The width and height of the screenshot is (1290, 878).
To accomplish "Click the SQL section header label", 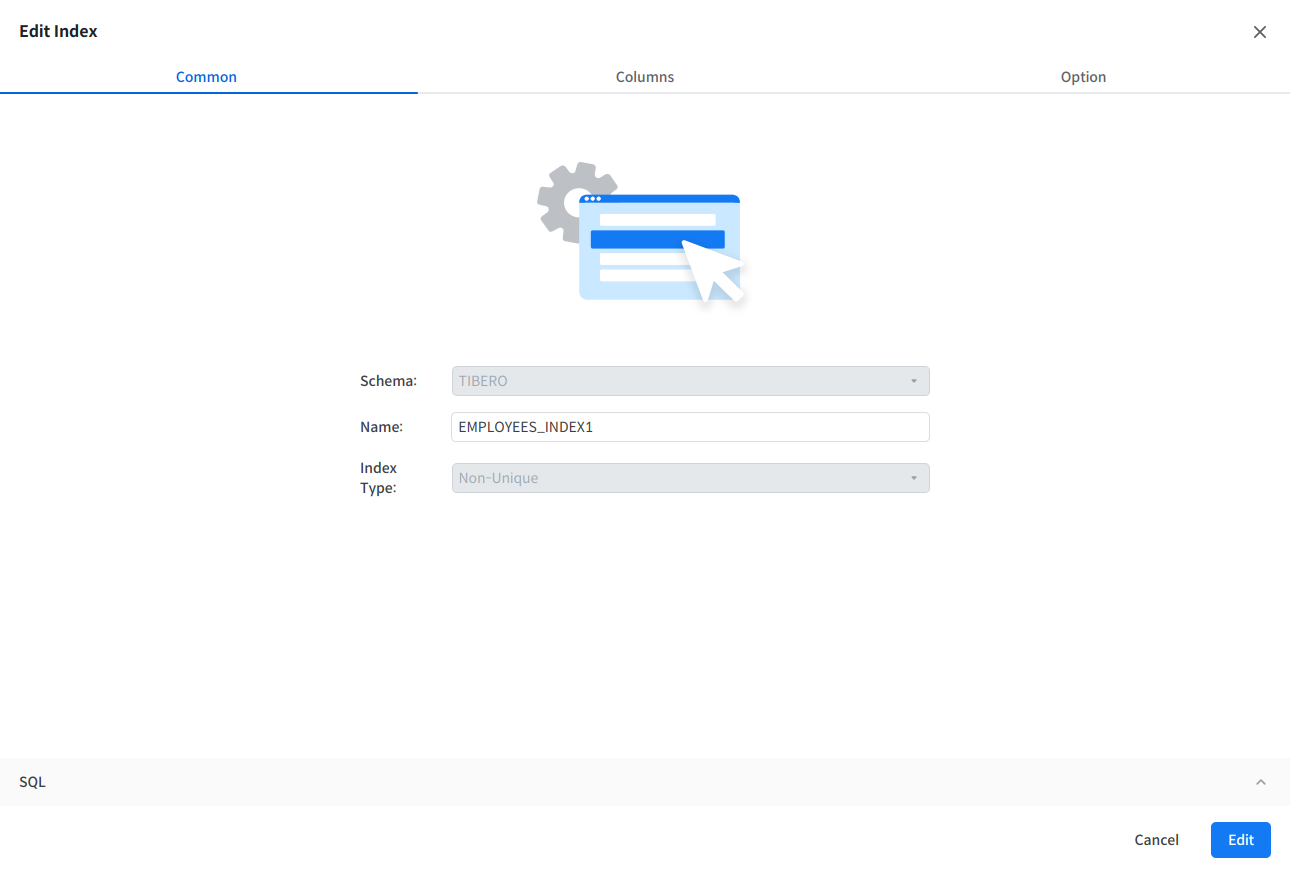I will 32,782.
